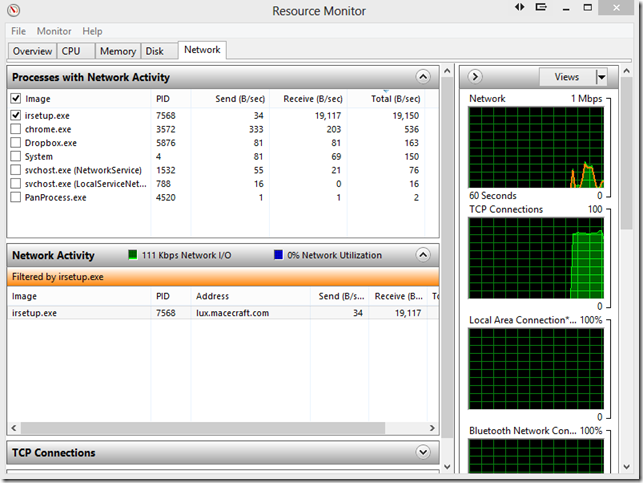Click the main pane scroll up arrow
Screen dimensions: 643x483
click(x=447, y=71)
